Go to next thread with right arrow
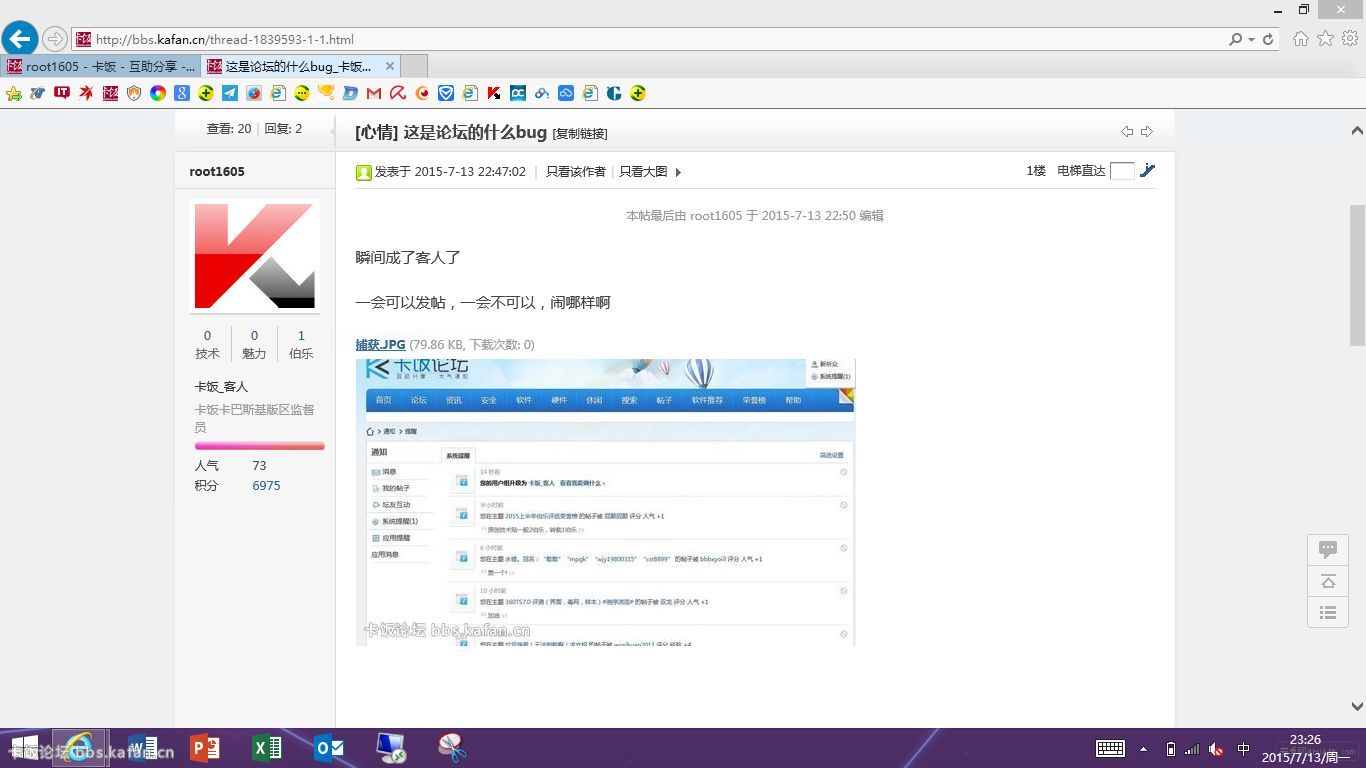Viewport: 1366px width, 768px height. pyautogui.click(x=1147, y=132)
